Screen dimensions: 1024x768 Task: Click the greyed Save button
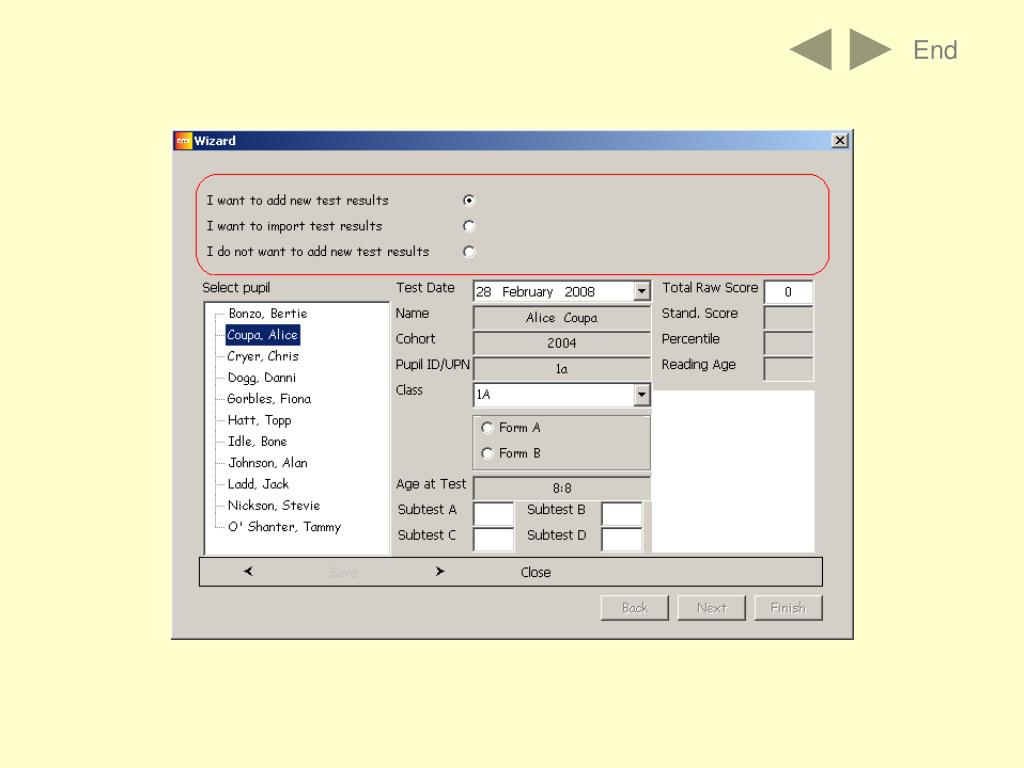(344, 573)
